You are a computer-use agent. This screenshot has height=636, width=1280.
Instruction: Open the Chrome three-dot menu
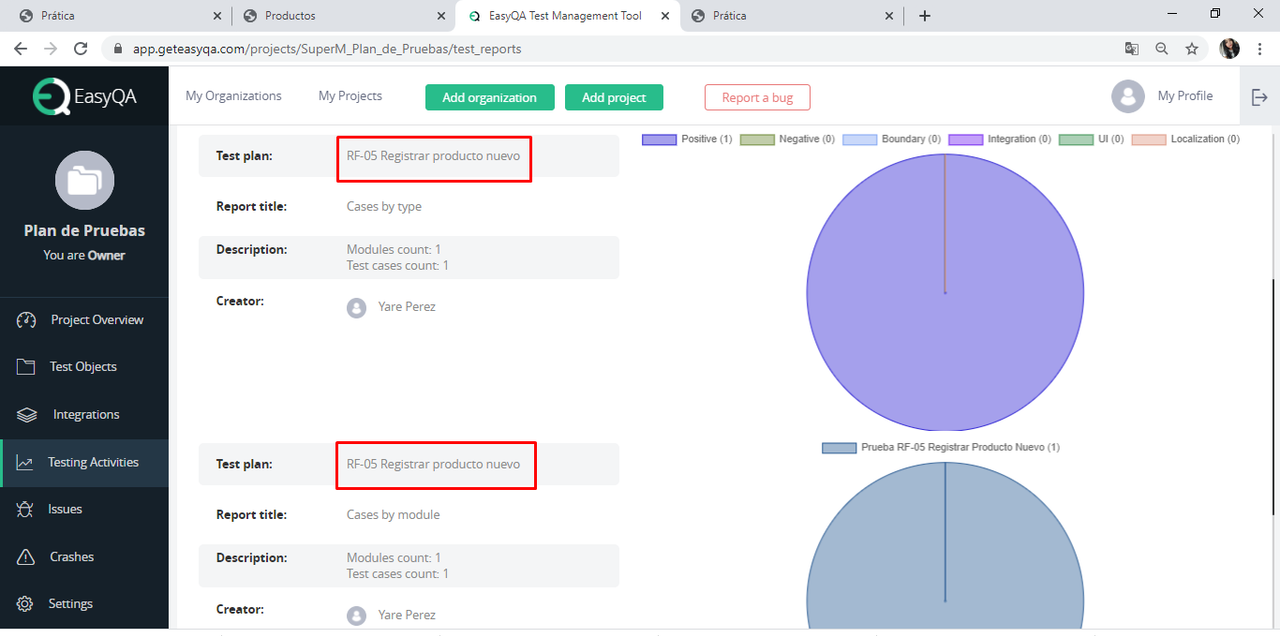[1261, 48]
